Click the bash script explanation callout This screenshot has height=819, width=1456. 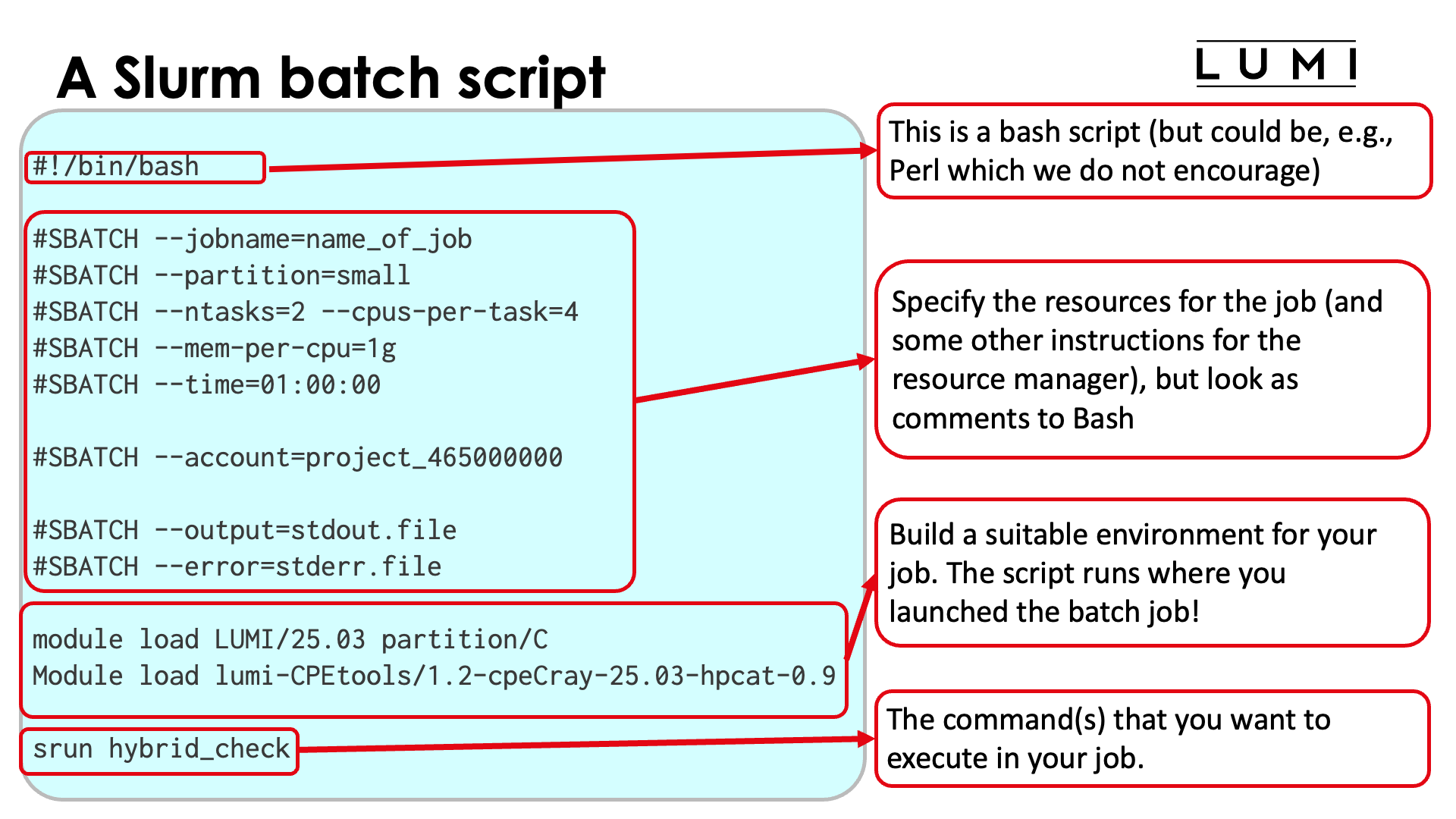(x=1153, y=150)
